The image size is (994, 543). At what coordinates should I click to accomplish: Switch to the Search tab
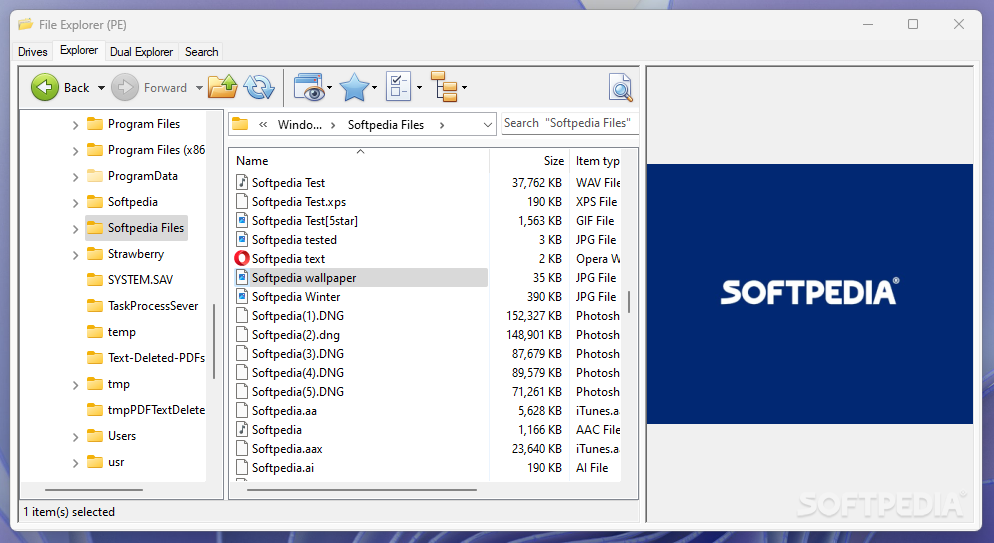tap(202, 52)
